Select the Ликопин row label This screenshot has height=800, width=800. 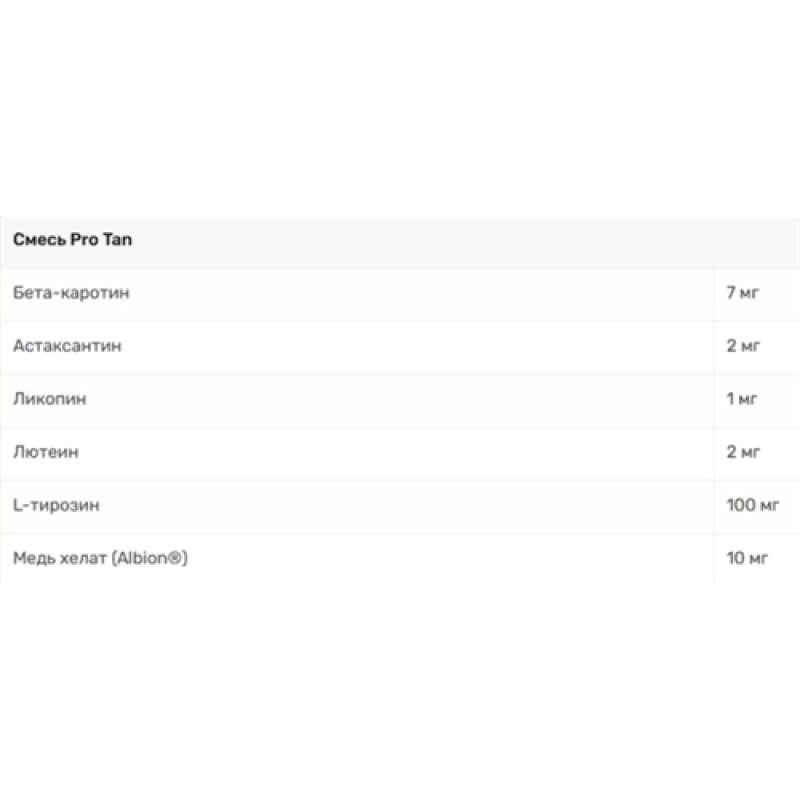[50, 399]
